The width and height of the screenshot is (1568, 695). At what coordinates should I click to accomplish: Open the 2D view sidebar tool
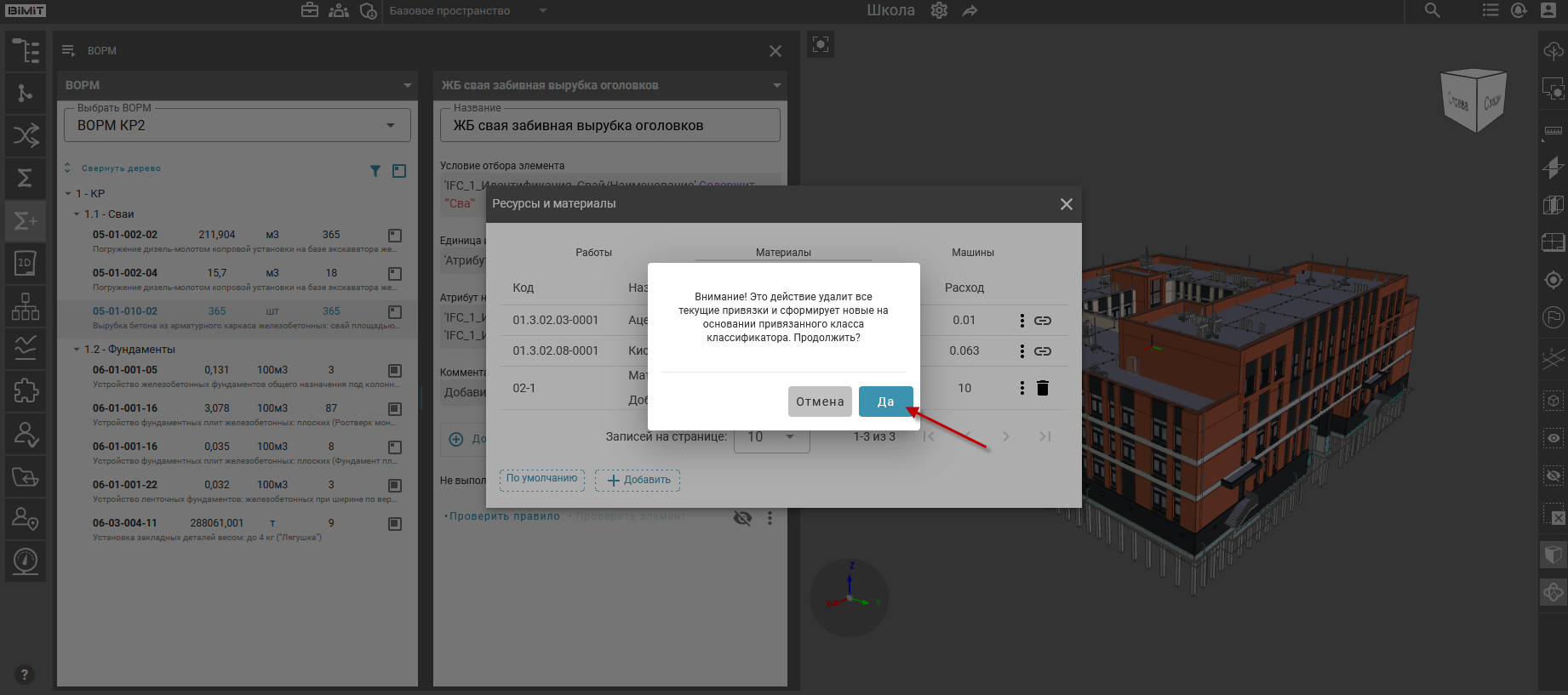[x=26, y=263]
